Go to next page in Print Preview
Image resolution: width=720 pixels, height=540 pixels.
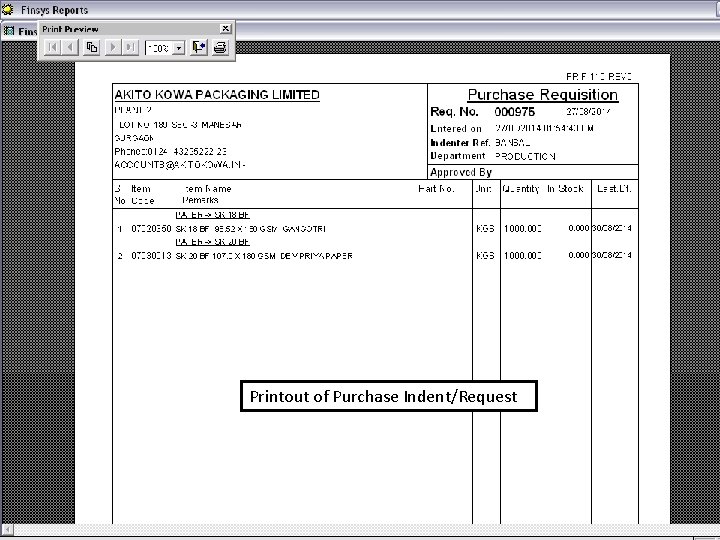tap(113, 47)
